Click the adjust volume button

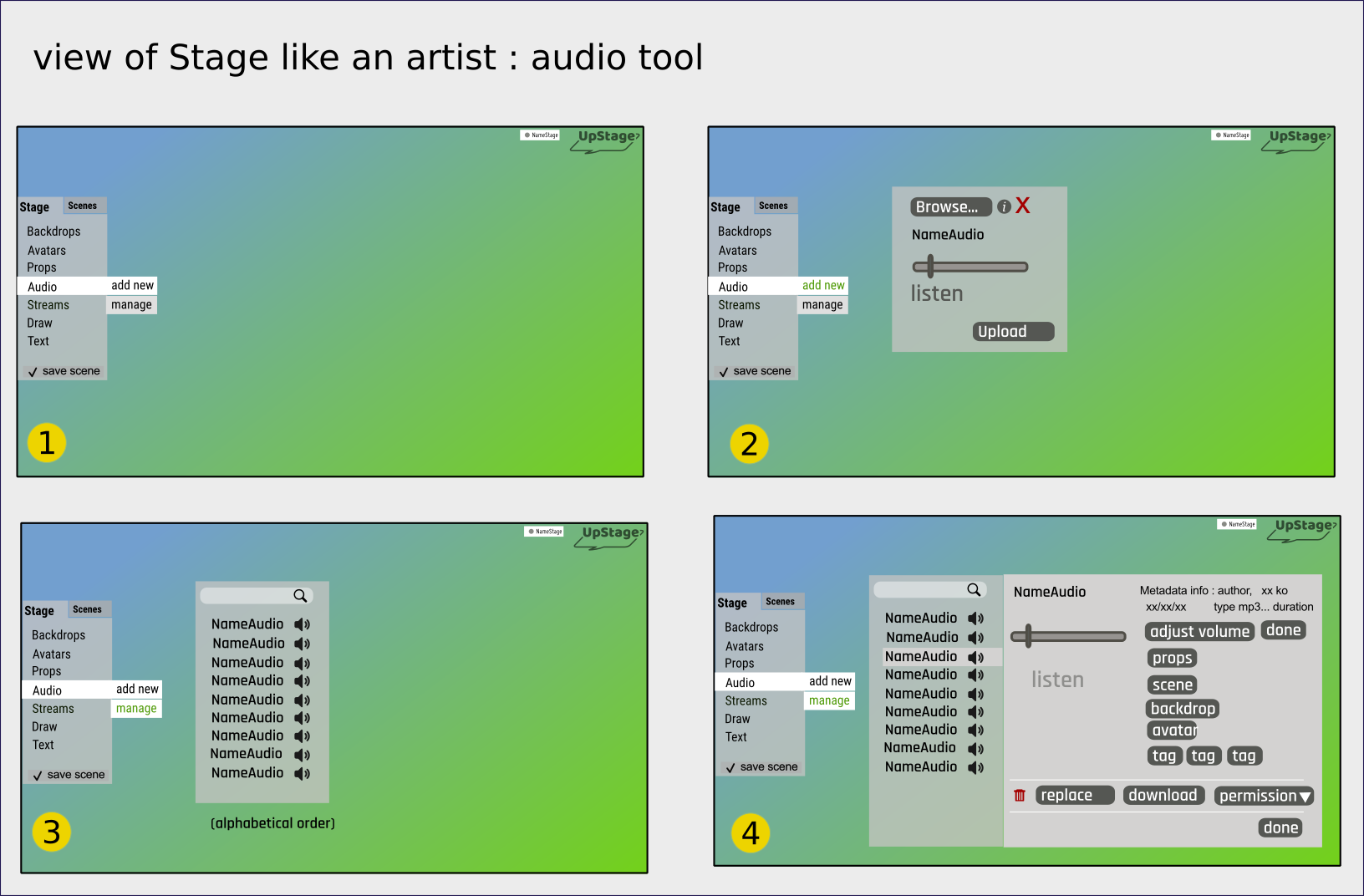1199,632
